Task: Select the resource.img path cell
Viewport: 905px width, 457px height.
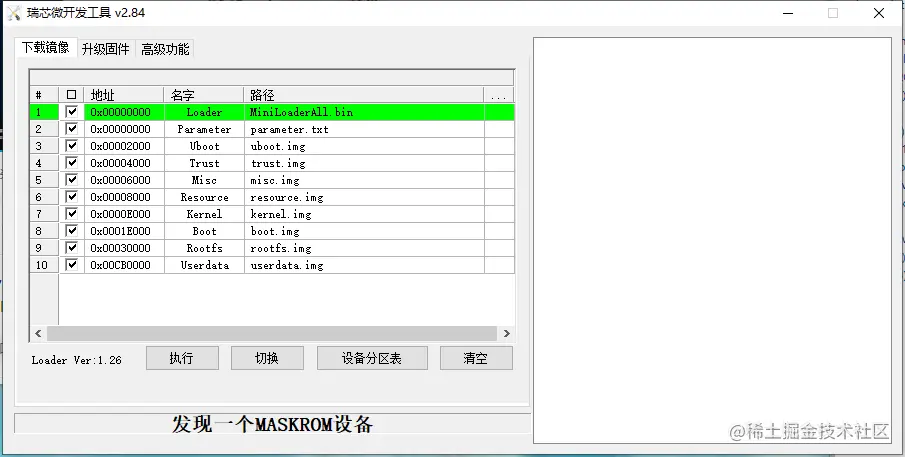Action: 364,197
